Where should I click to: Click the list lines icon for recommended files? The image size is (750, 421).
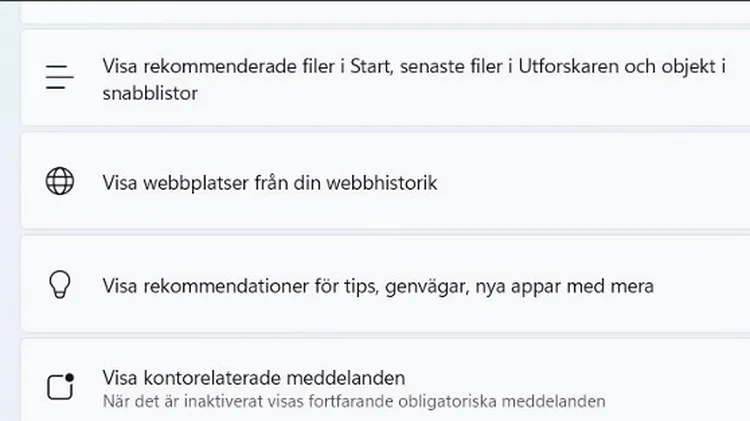(x=60, y=78)
